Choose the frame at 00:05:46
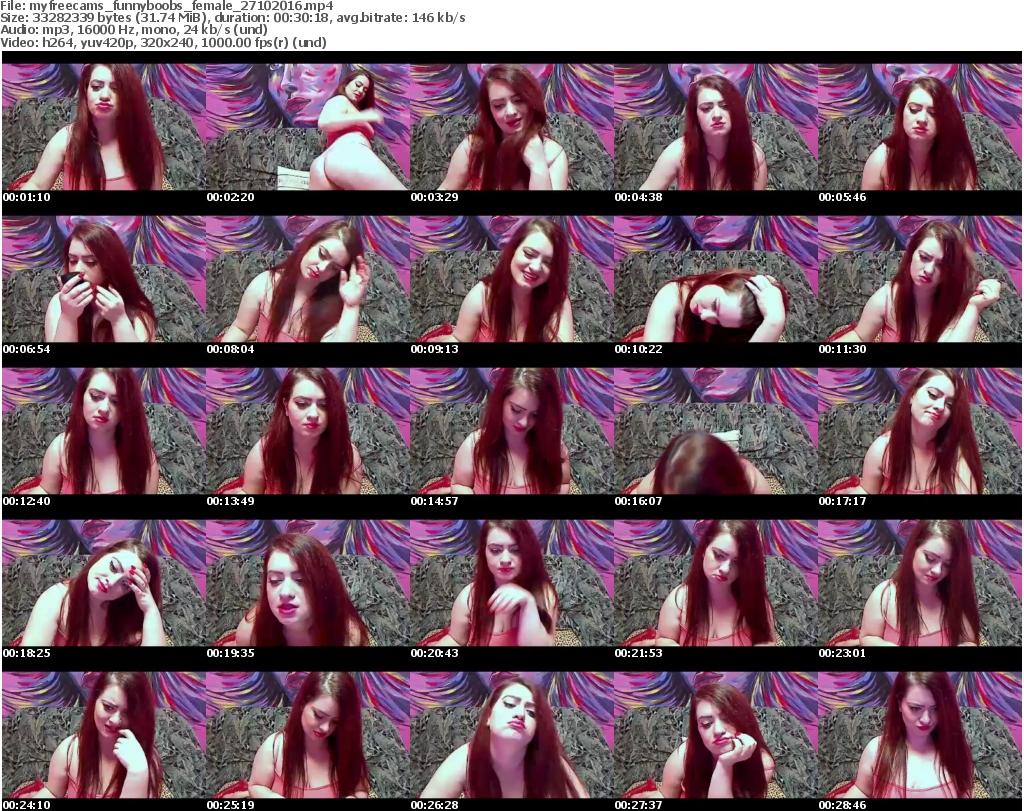This screenshot has width=1024, height=811. 919,127
